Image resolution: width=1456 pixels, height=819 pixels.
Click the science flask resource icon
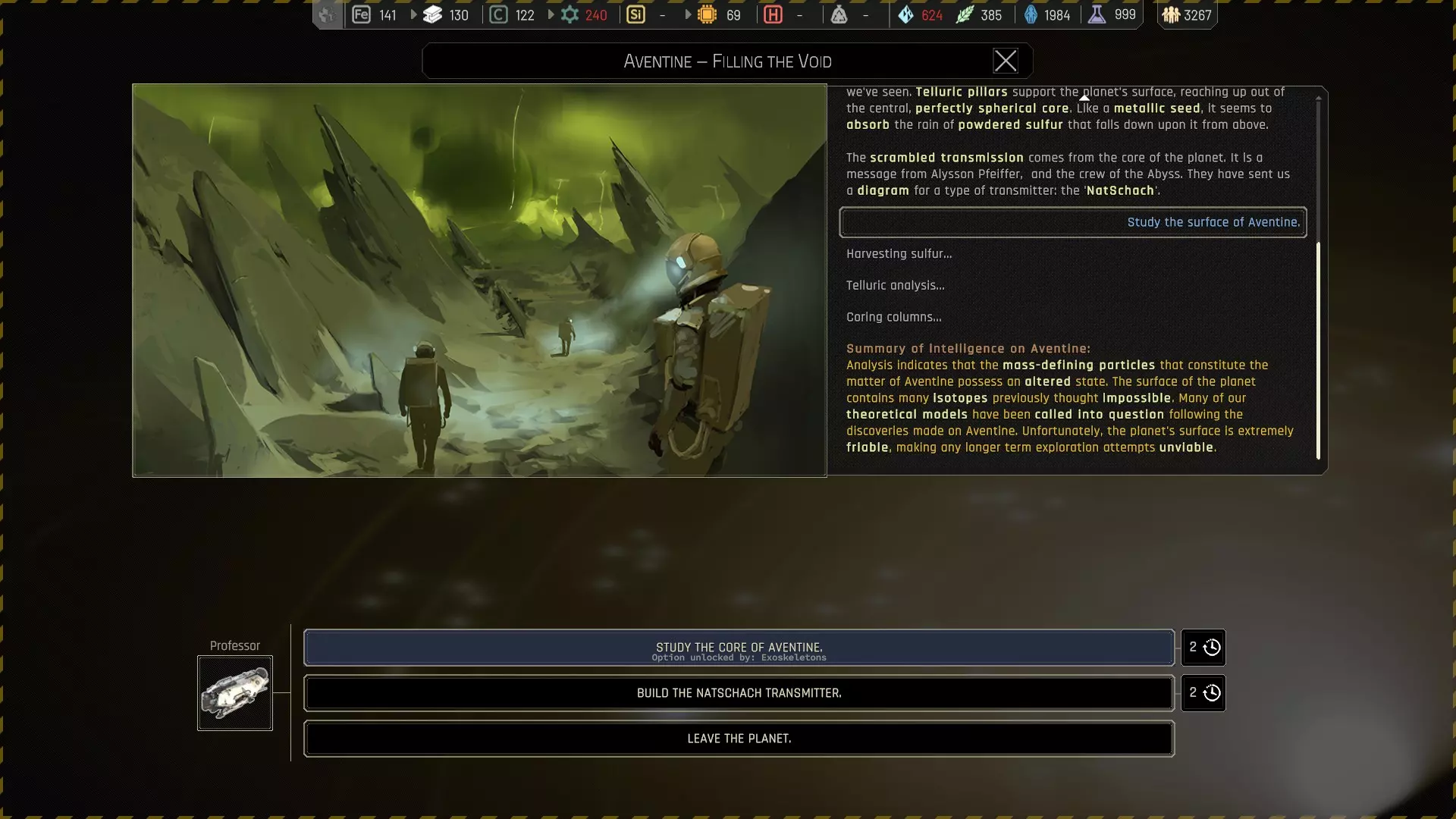click(x=1097, y=14)
